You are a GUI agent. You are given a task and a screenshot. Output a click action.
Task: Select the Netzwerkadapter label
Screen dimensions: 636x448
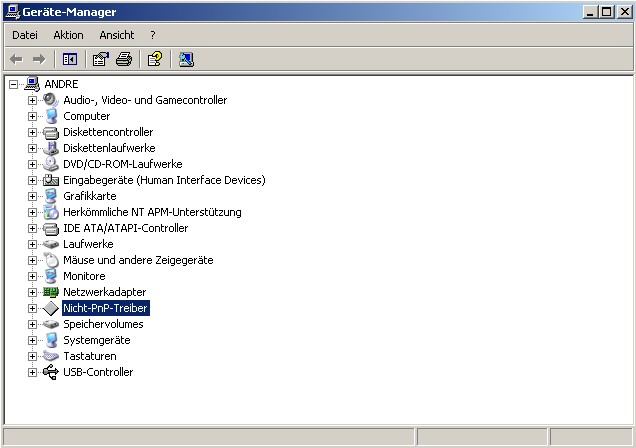coord(105,292)
